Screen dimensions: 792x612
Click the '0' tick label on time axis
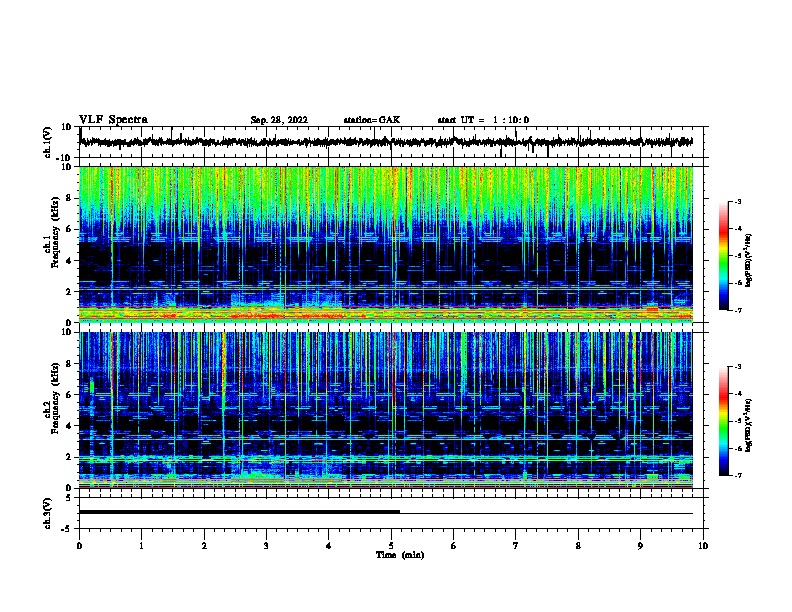pos(79,546)
